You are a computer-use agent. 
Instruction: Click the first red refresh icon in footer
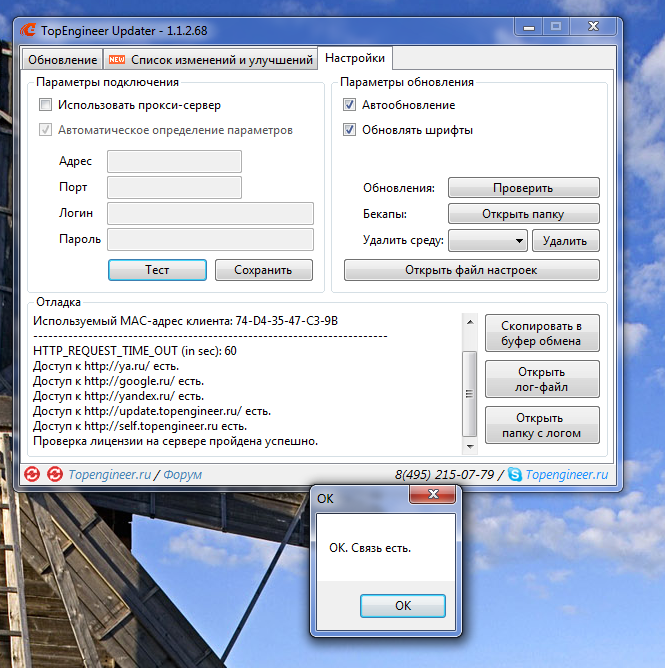point(32,474)
